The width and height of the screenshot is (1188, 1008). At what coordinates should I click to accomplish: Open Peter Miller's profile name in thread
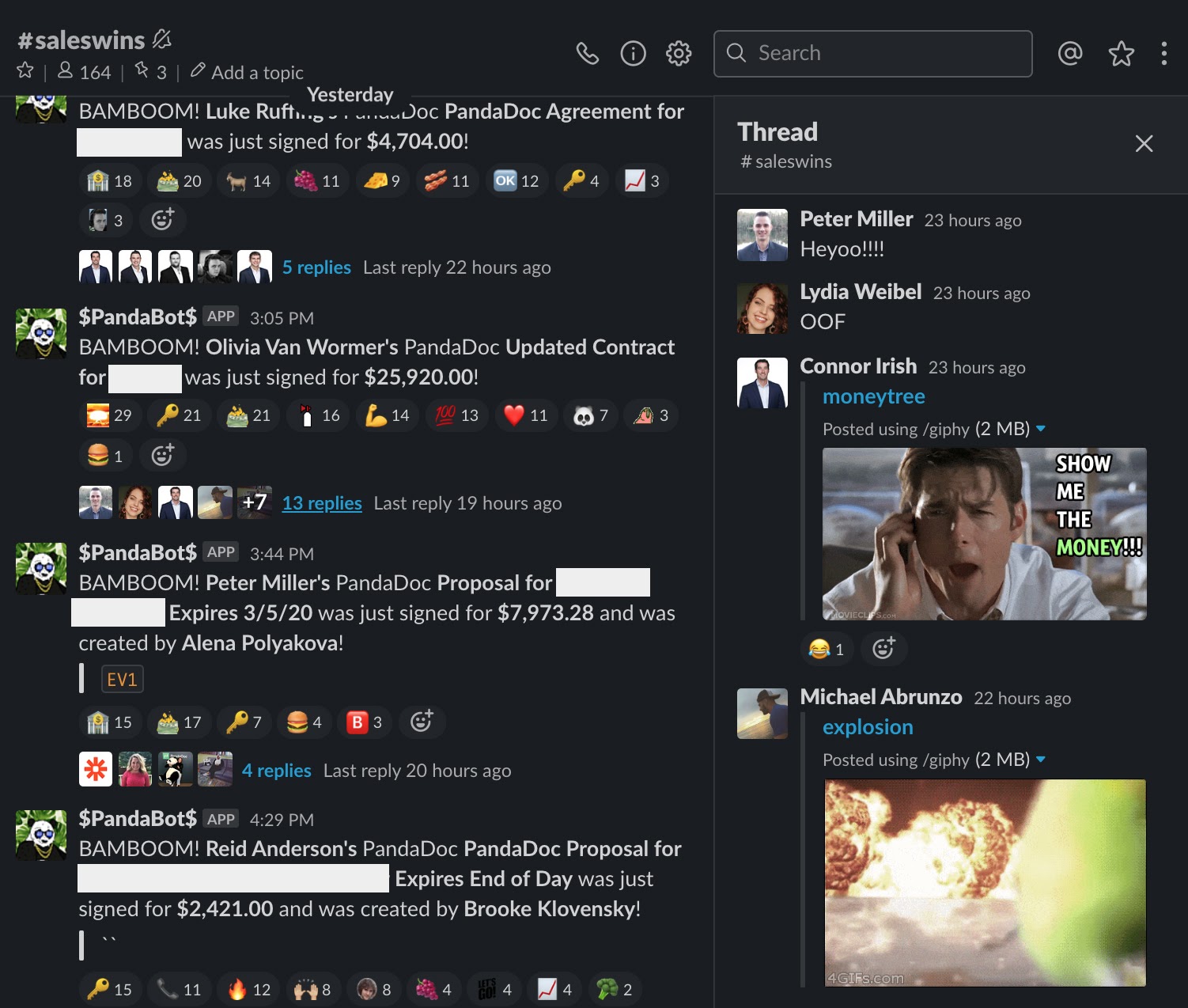click(857, 219)
